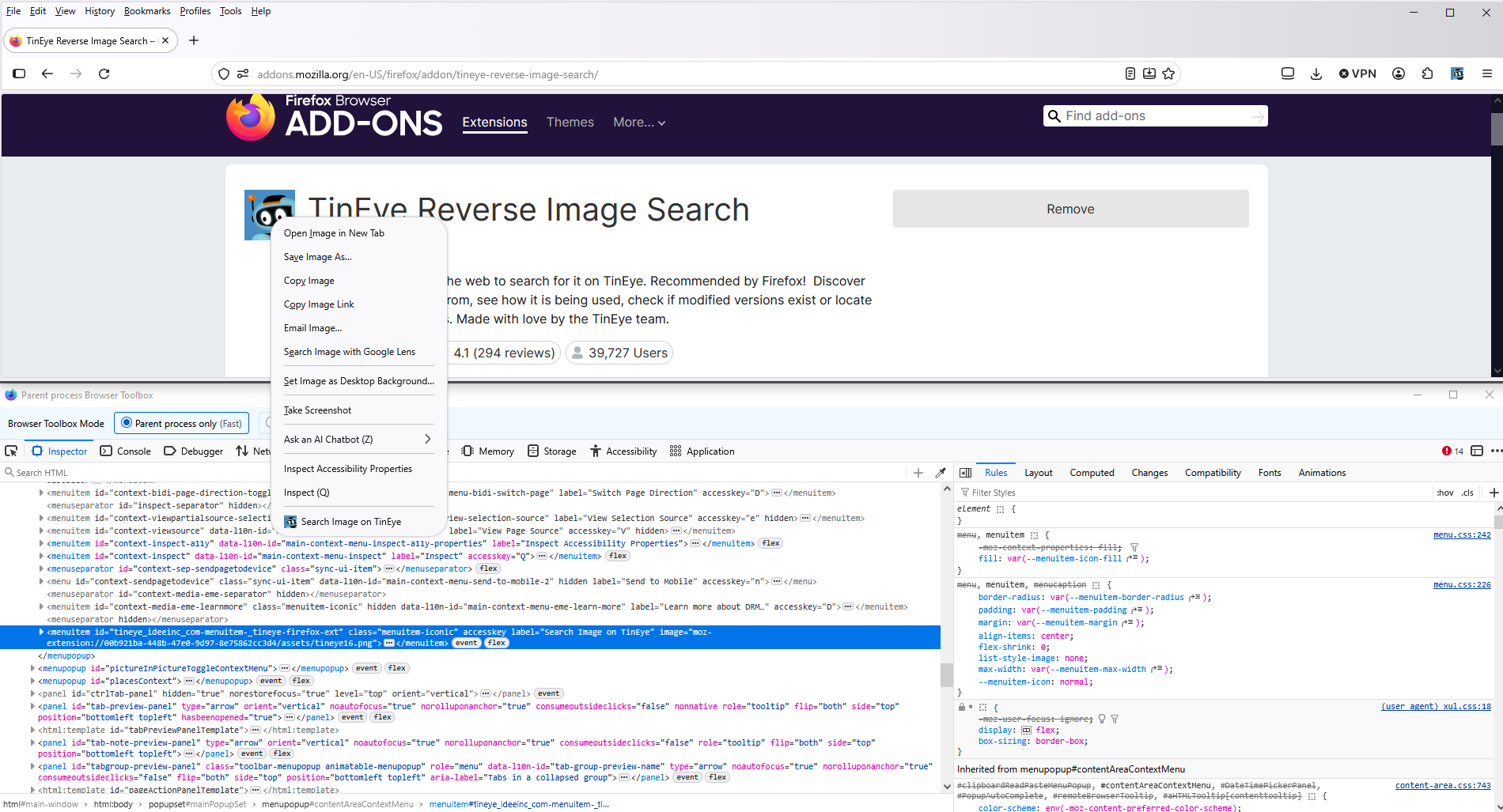Open content-area.css:743 source link

tap(1443, 786)
